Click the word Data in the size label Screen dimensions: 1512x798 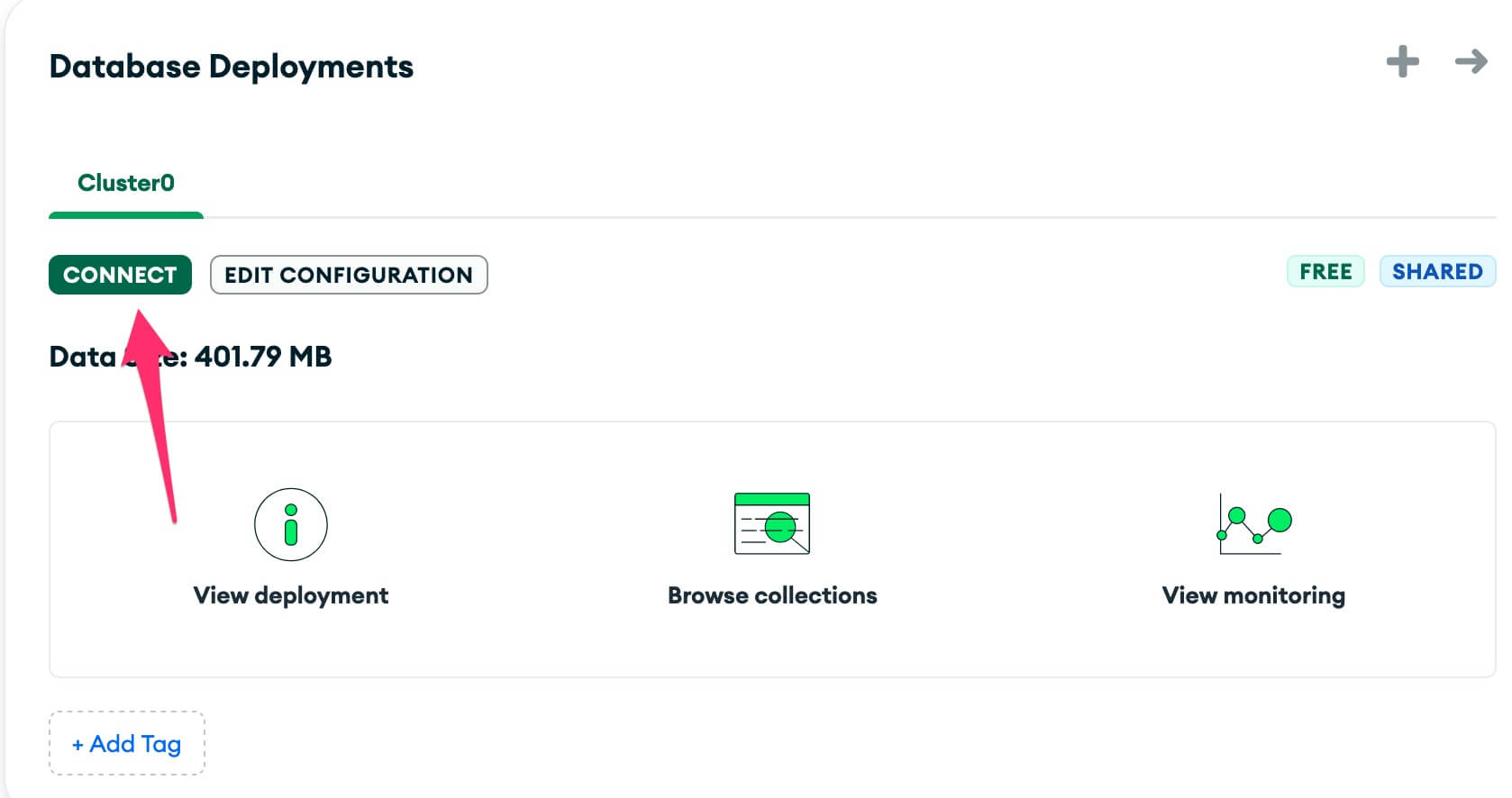[x=82, y=357]
